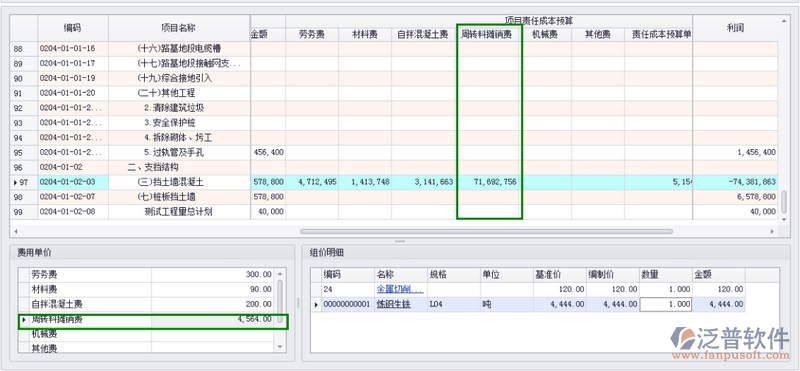Click the top grid's scroll-down arrow
The height and width of the screenshot is (371, 800).
[784, 219]
